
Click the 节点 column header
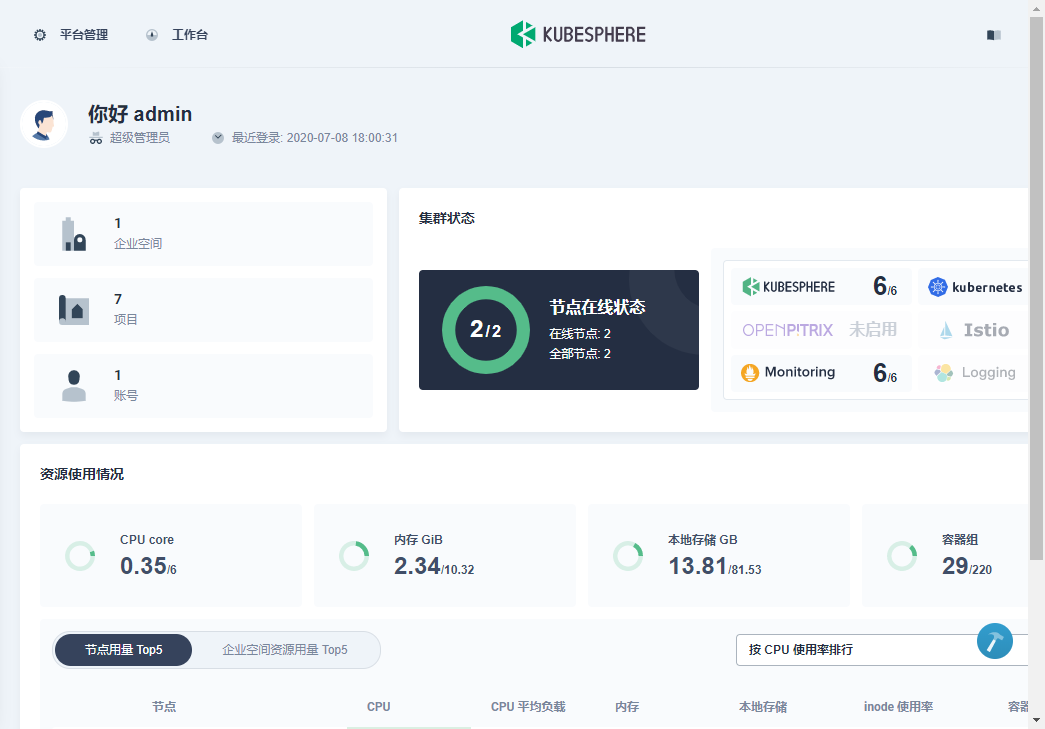tap(164, 706)
